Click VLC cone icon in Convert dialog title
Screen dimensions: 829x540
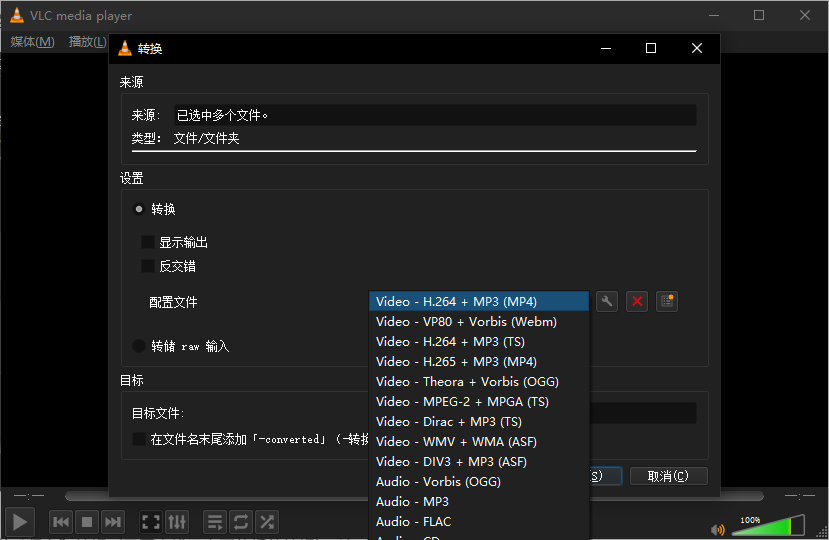click(125, 48)
